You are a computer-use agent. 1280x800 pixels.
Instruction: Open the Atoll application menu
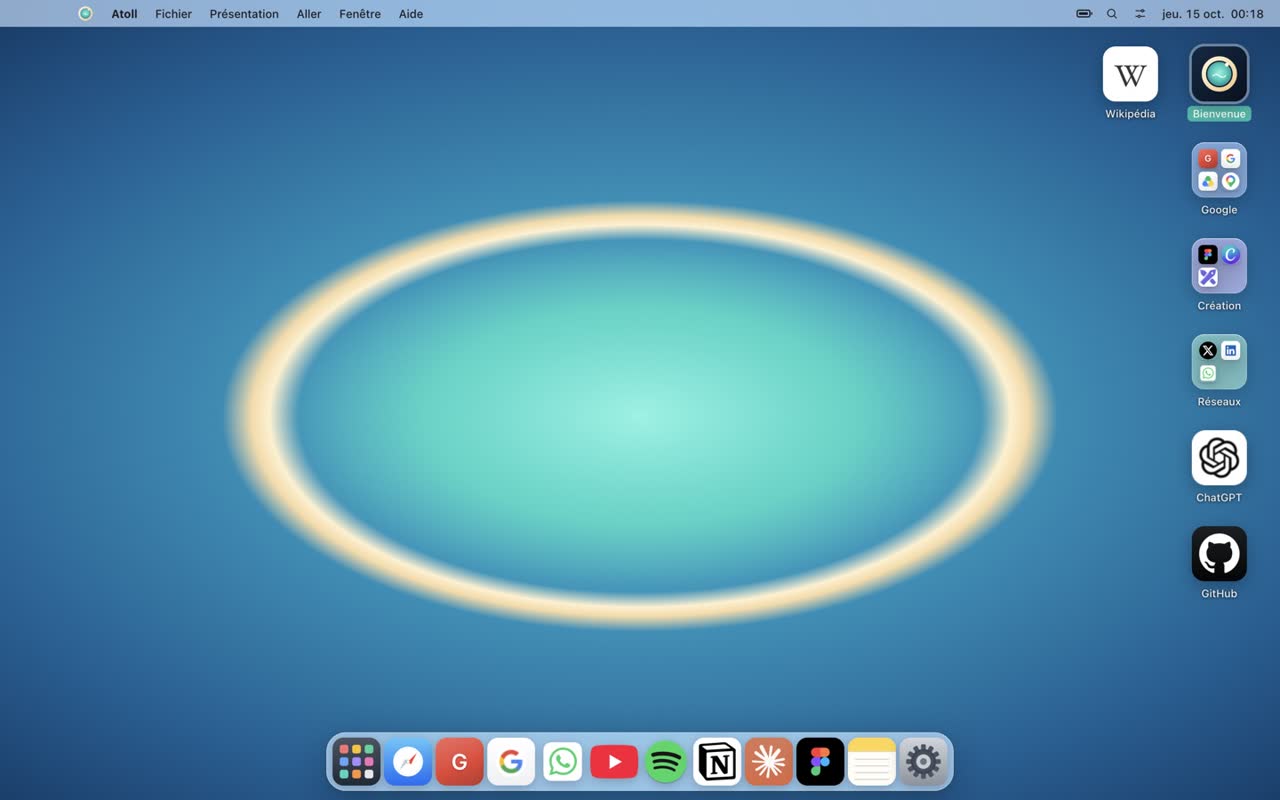(124, 14)
